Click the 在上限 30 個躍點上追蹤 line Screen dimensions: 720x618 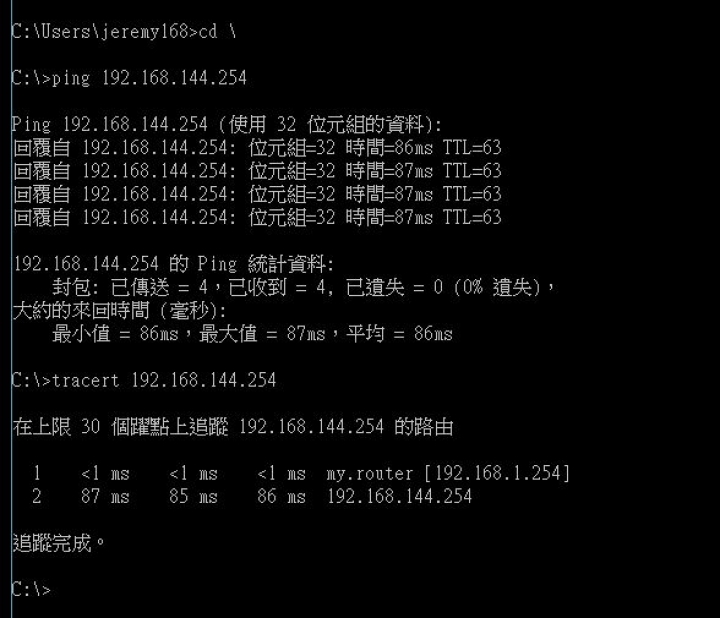[x=233, y=427]
